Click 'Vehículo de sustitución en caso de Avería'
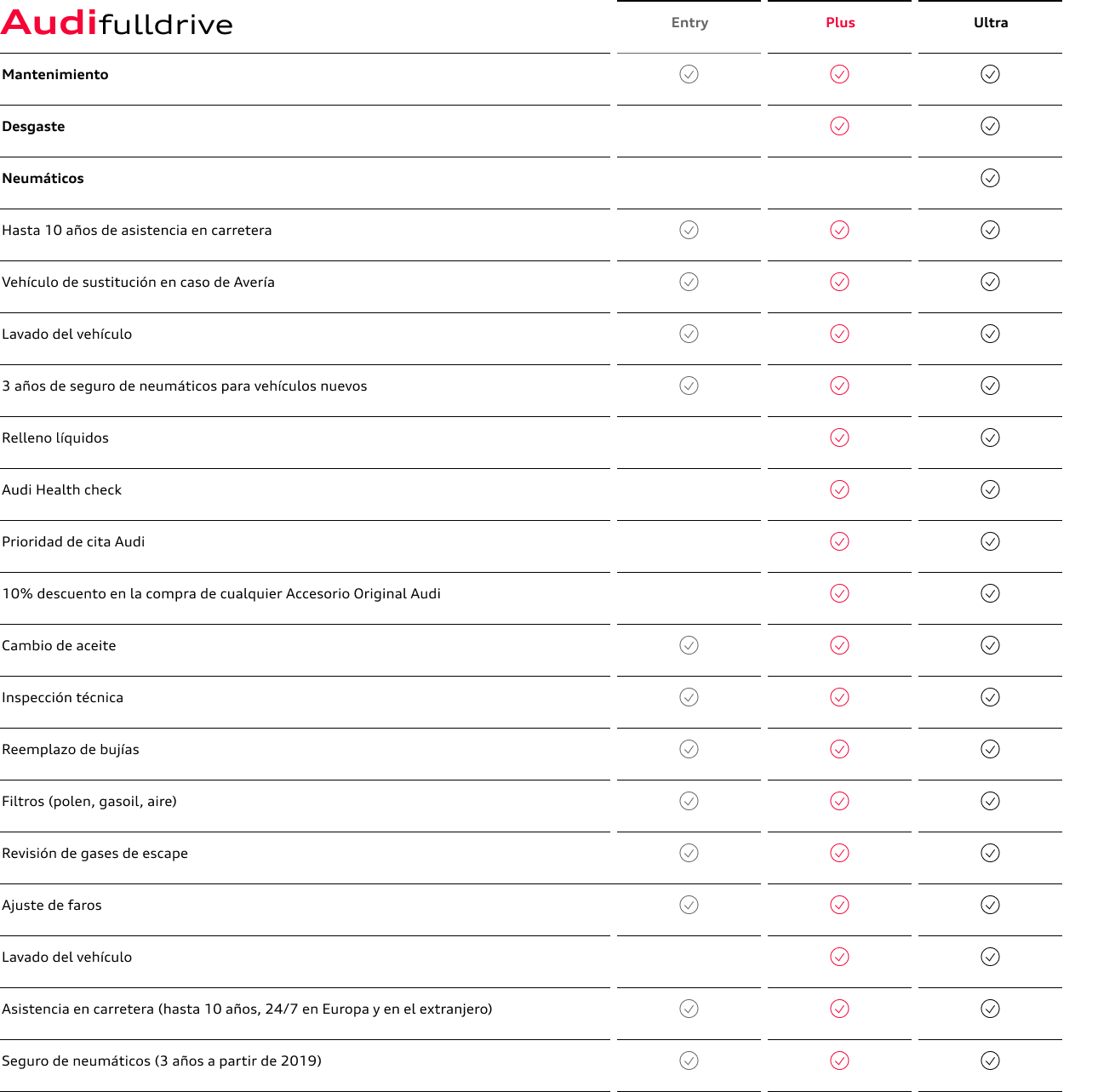The width and height of the screenshot is (1115, 1092). (138, 283)
